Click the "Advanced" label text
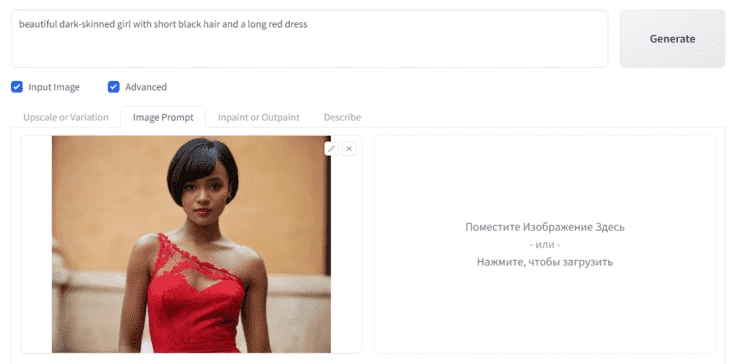730x364 pixels. (x=146, y=87)
